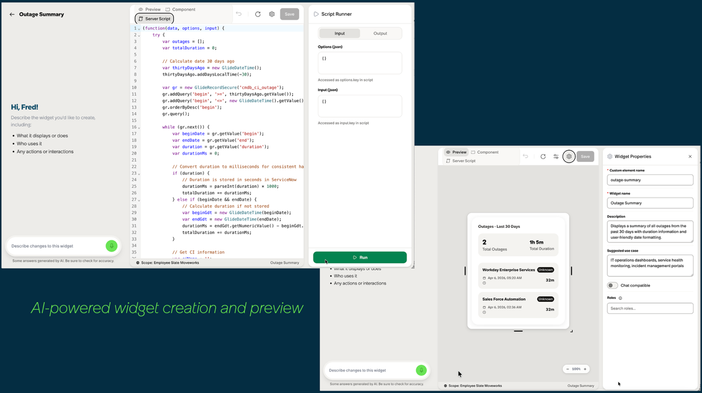Go back using the arrow beside Outage Summary
The width and height of the screenshot is (702, 393).
pos(12,14)
